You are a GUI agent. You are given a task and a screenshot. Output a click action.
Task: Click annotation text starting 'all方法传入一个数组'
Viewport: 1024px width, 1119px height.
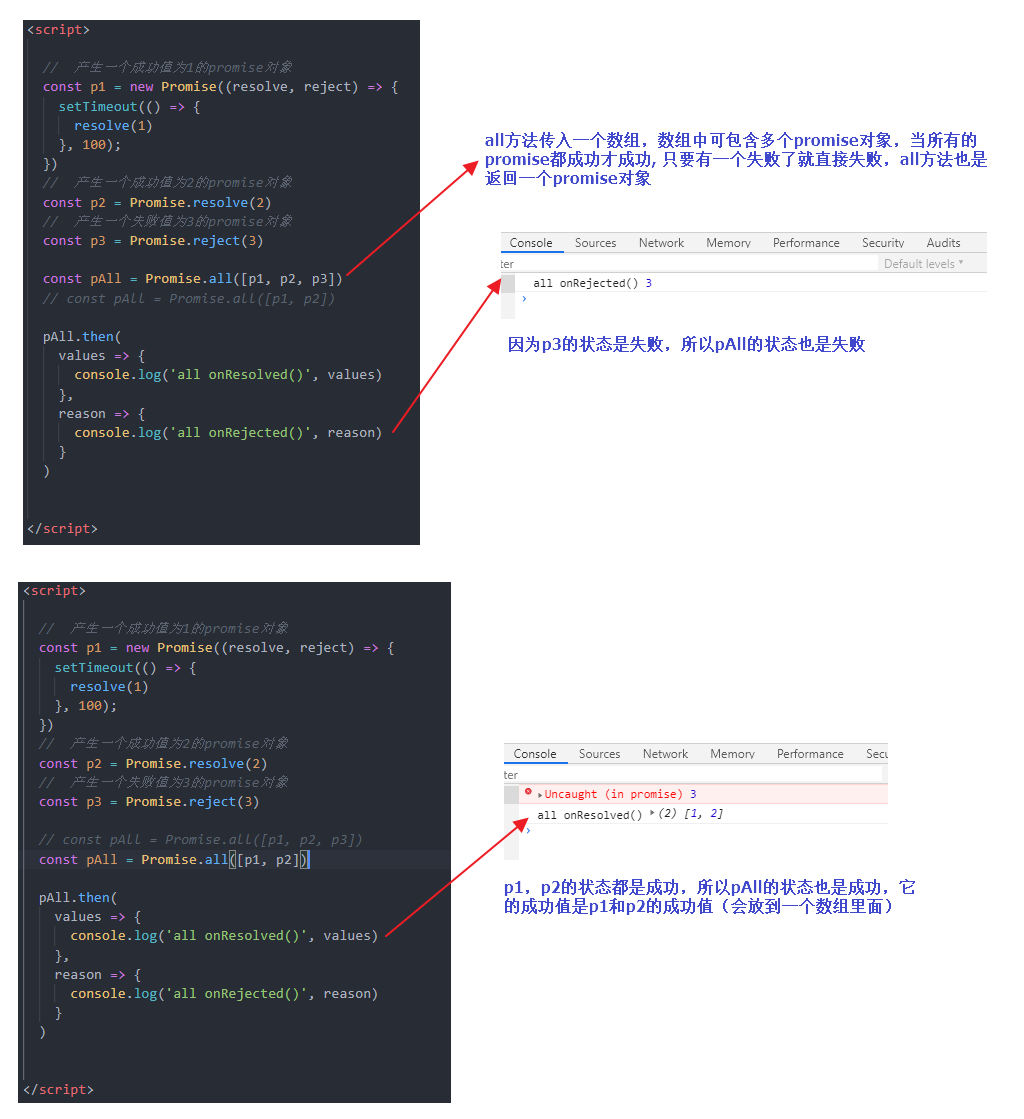click(736, 159)
